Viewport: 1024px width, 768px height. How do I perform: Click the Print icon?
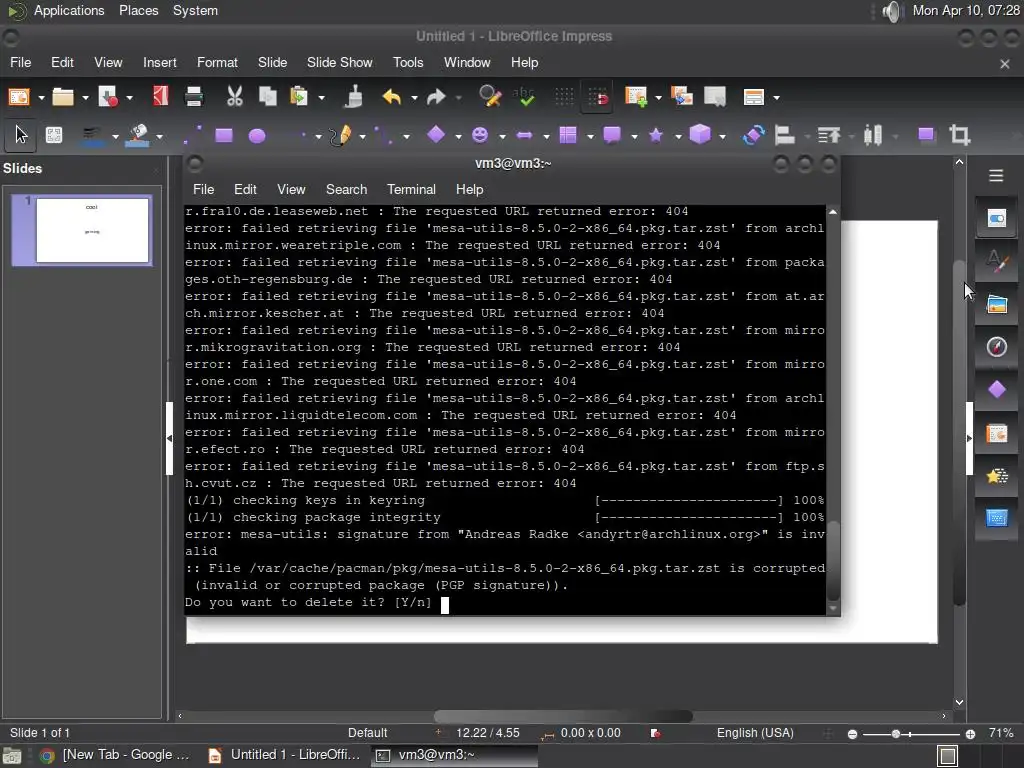point(194,97)
